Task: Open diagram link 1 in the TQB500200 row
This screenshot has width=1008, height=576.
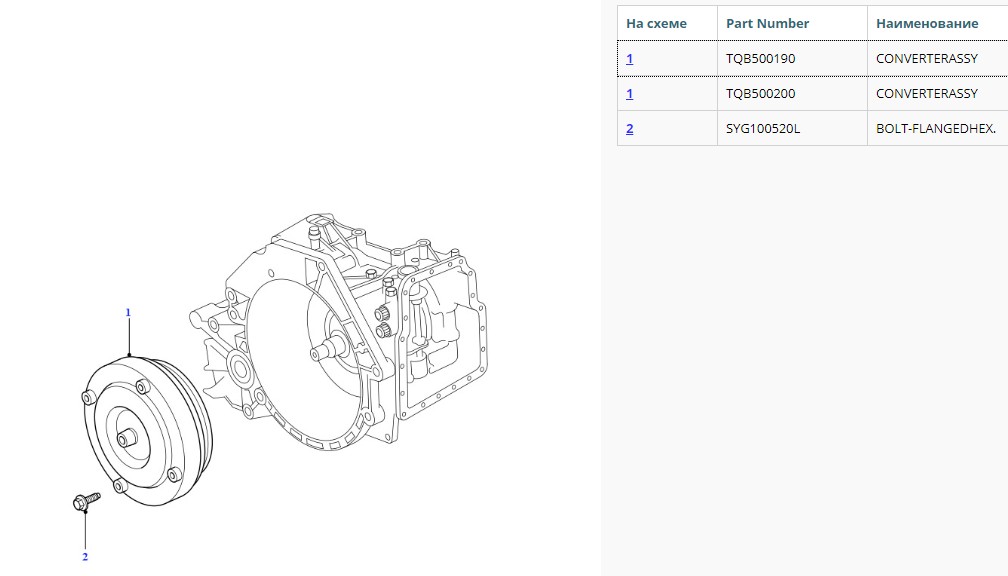Action: pos(629,93)
